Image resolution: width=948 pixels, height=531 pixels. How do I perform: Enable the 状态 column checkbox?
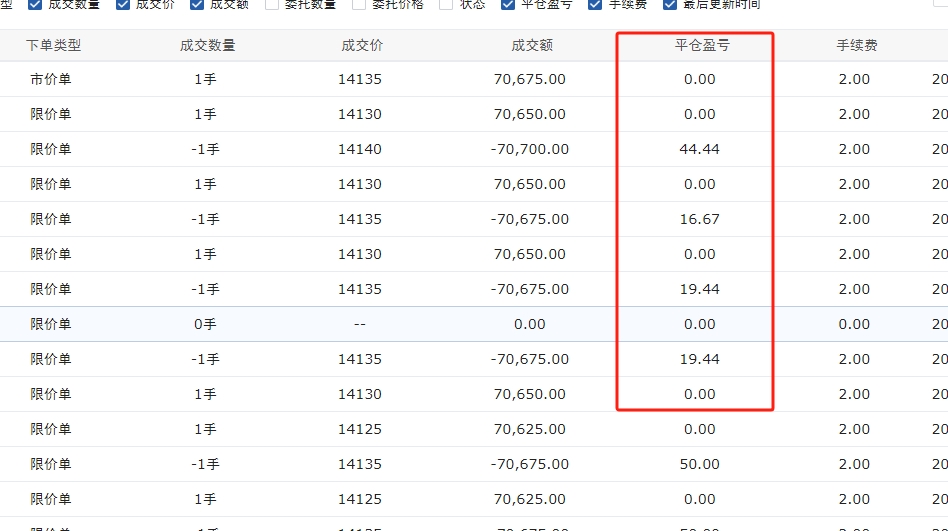(446, 4)
